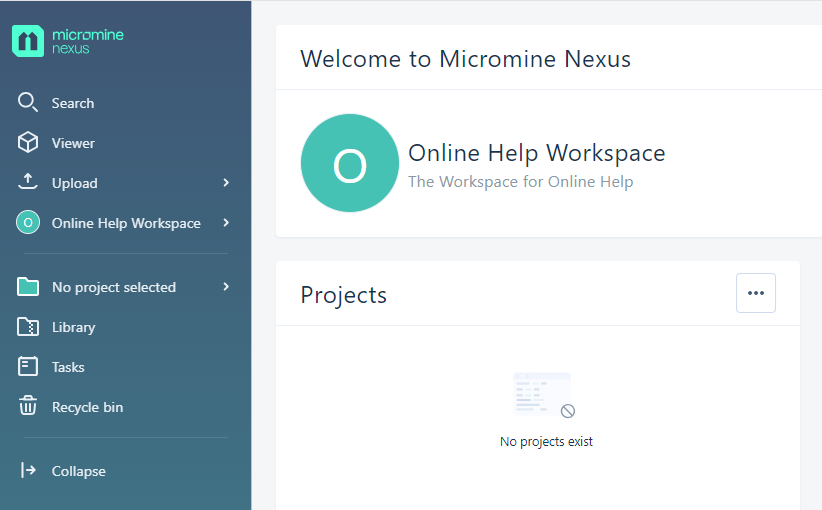Select the Upload sidebar label
The width and height of the screenshot is (822, 510).
click(x=74, y=183)
